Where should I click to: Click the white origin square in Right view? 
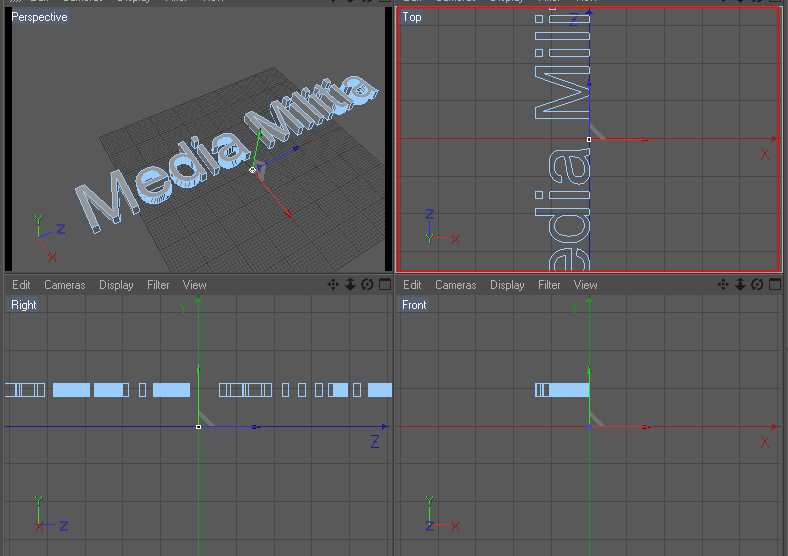click(x=199, y=427)
